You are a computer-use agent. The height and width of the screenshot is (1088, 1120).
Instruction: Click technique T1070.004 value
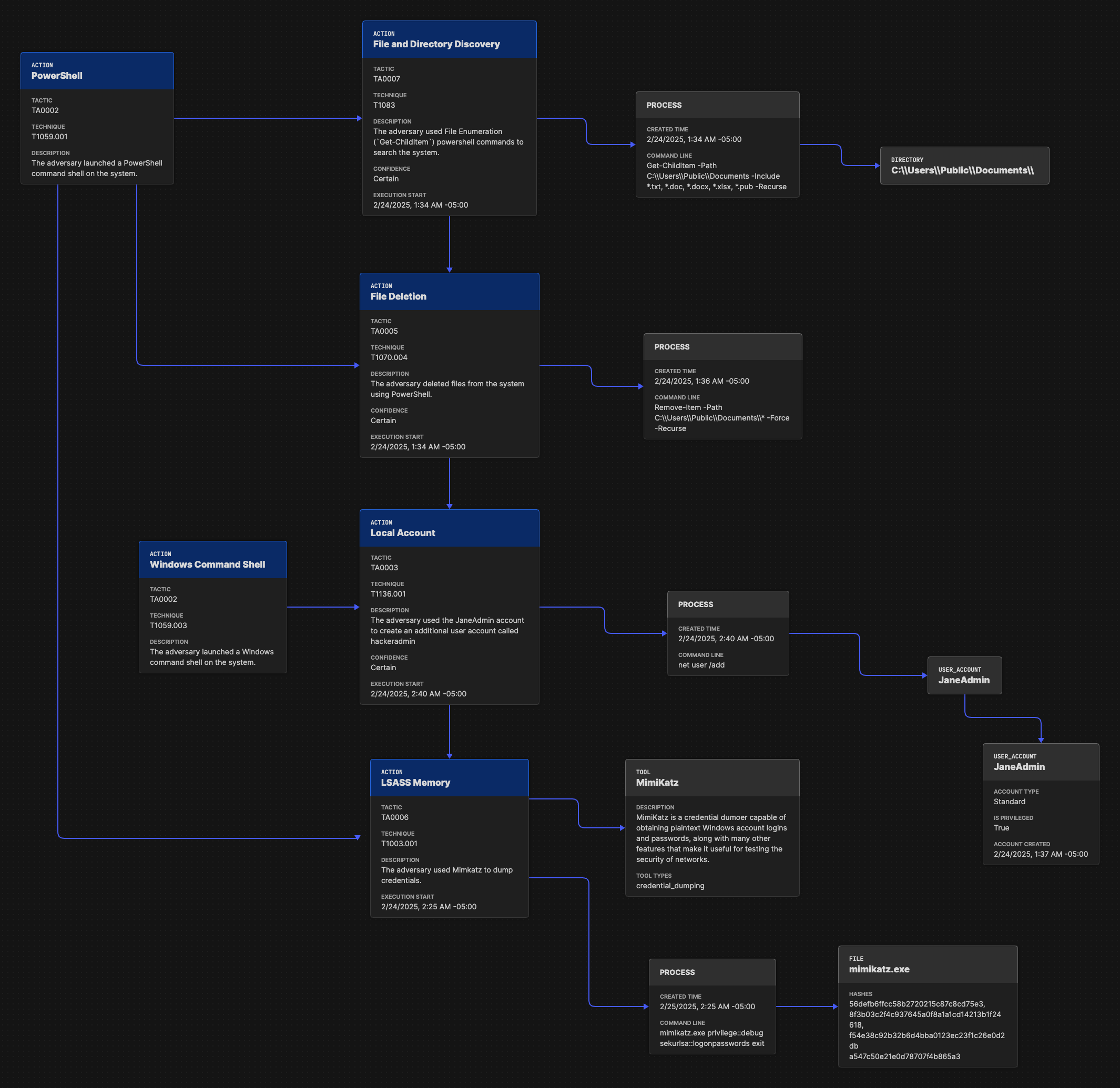pos(389,358)
